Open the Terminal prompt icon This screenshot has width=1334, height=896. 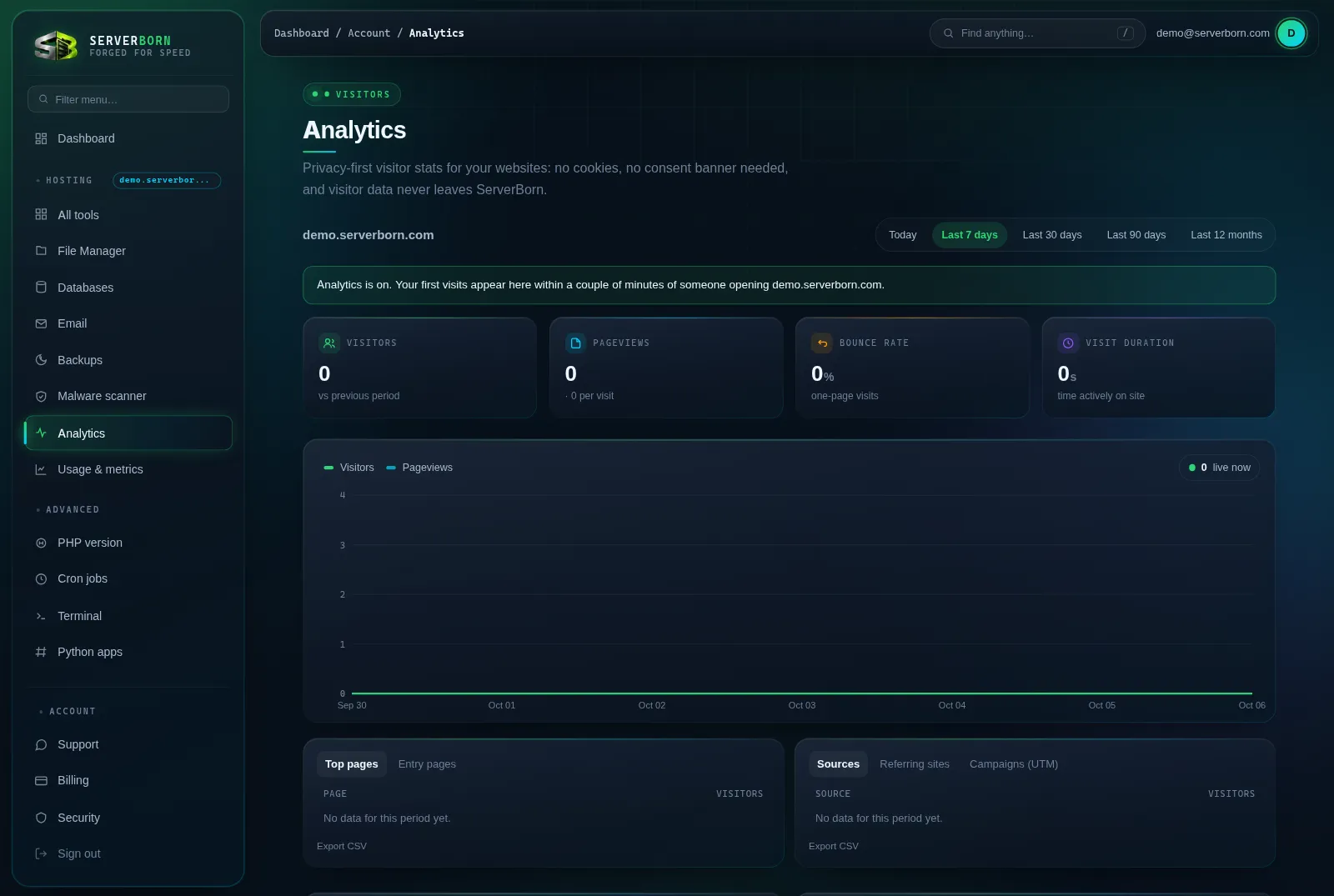point(41,616)
